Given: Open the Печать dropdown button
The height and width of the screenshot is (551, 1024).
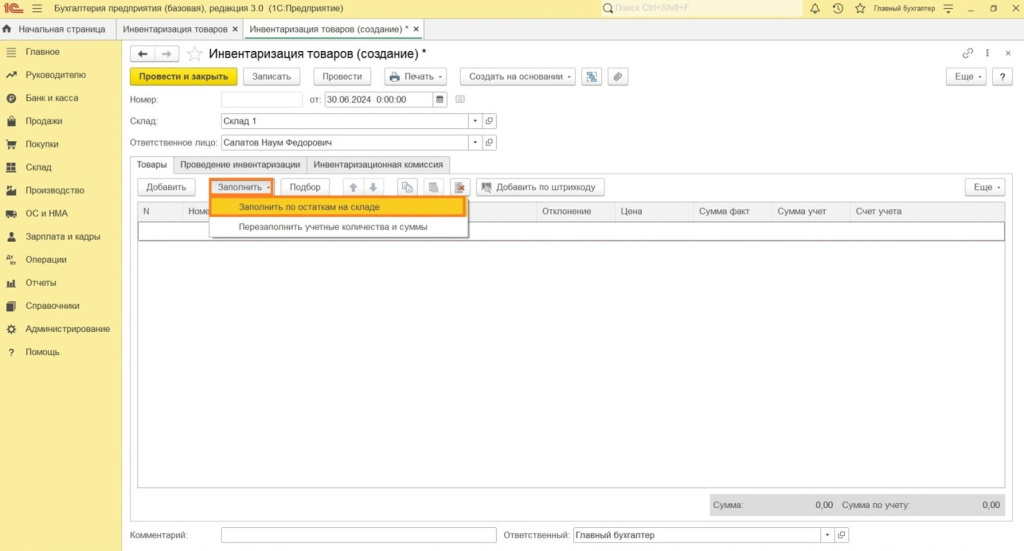Looking at the screenshot, I should pyautogui.click(x=415, y=77).
